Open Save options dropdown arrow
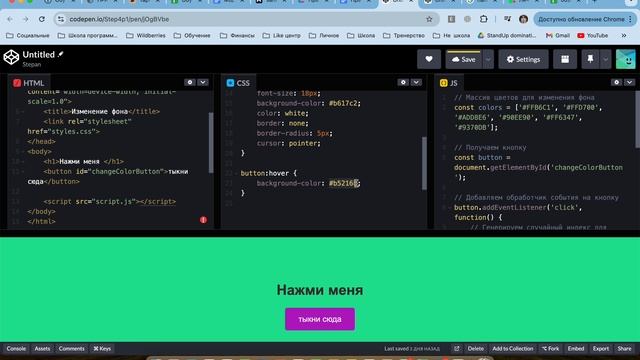The height and width of the screenshot is (360, 640). tap(488, 60)
